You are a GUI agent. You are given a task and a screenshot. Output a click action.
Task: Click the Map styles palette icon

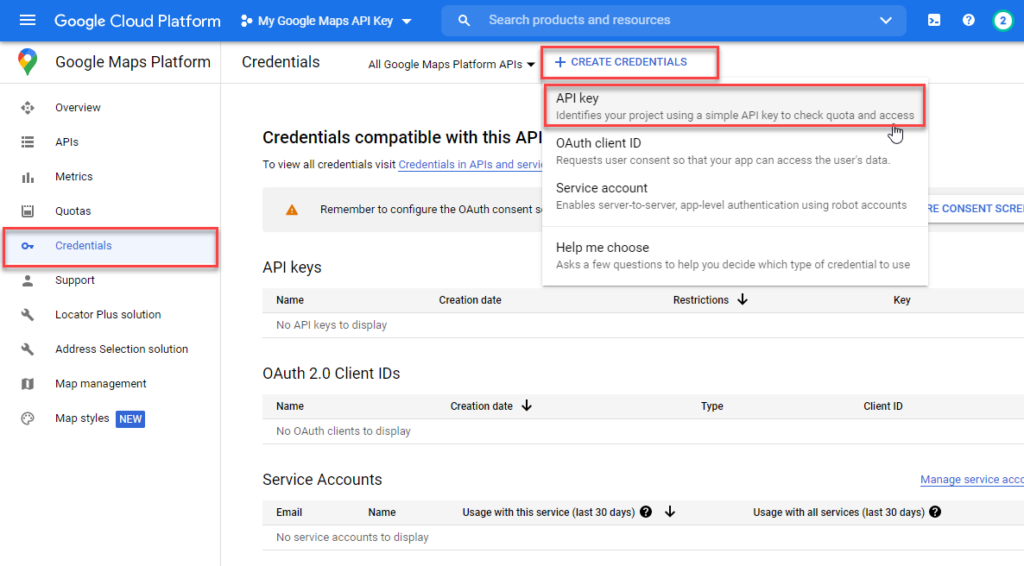click(x=28, y=419)
